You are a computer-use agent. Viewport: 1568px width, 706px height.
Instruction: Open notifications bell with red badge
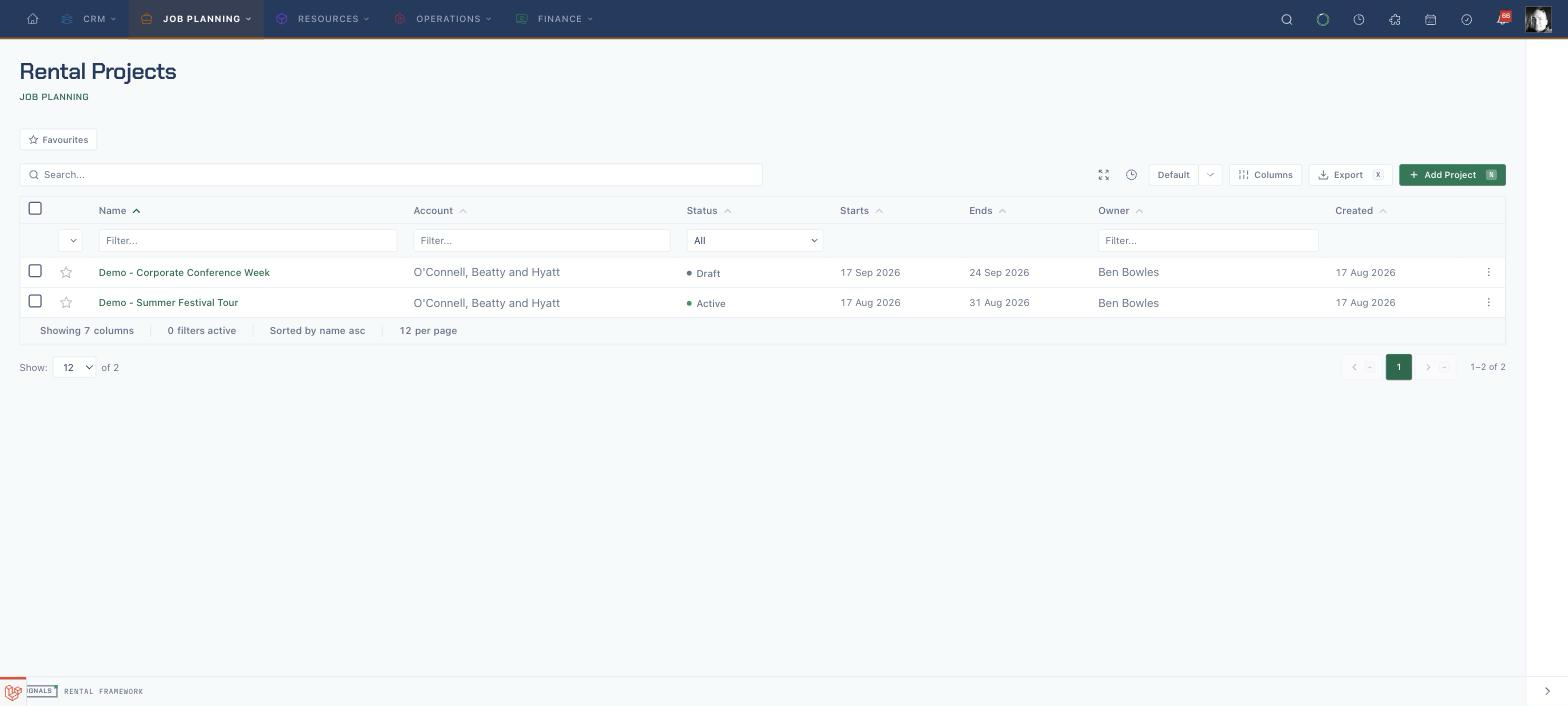pyautogui.click(x=1503, y=19)
